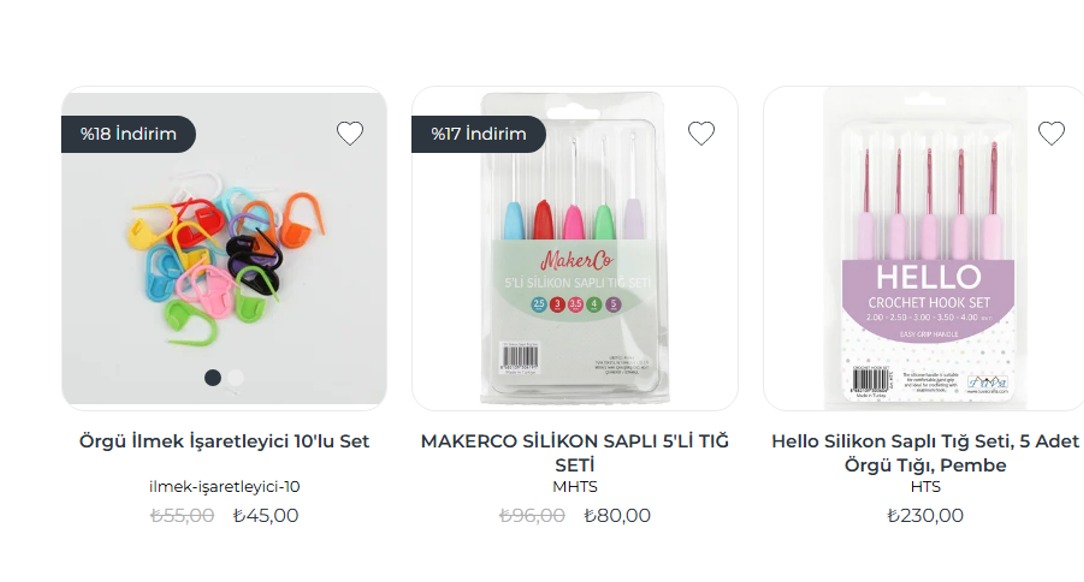The height and width of the screenshot is (582, 1084).
Task: Click the ilmek-işaretleyici-10 product code
Action: 224,487
